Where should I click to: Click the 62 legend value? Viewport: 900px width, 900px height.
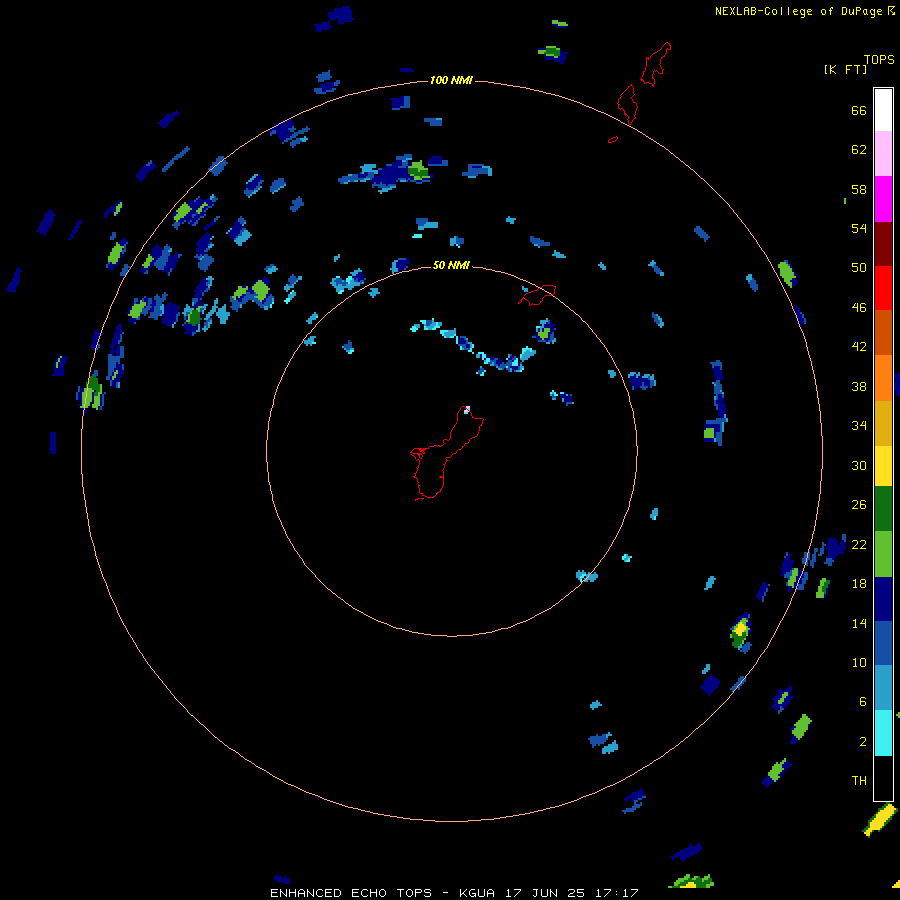click(x=859, y=150)
